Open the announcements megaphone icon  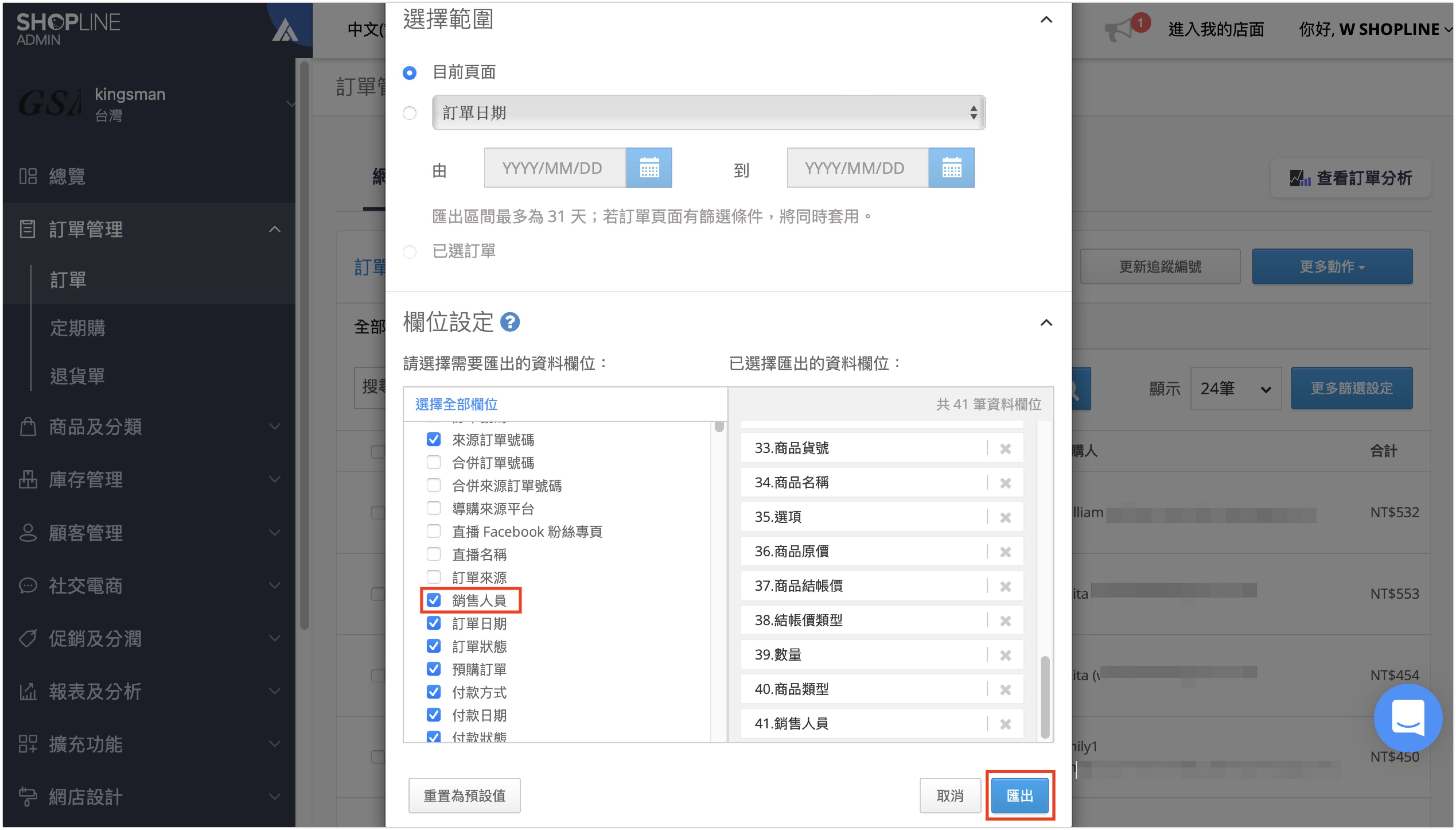coord(1119,29)
